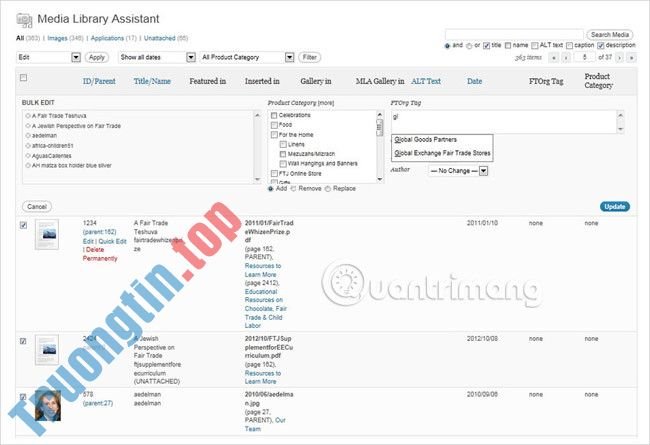Click the Media Library Assistant header icon
The width and height of the screenshot is (650, 445).
24,20
